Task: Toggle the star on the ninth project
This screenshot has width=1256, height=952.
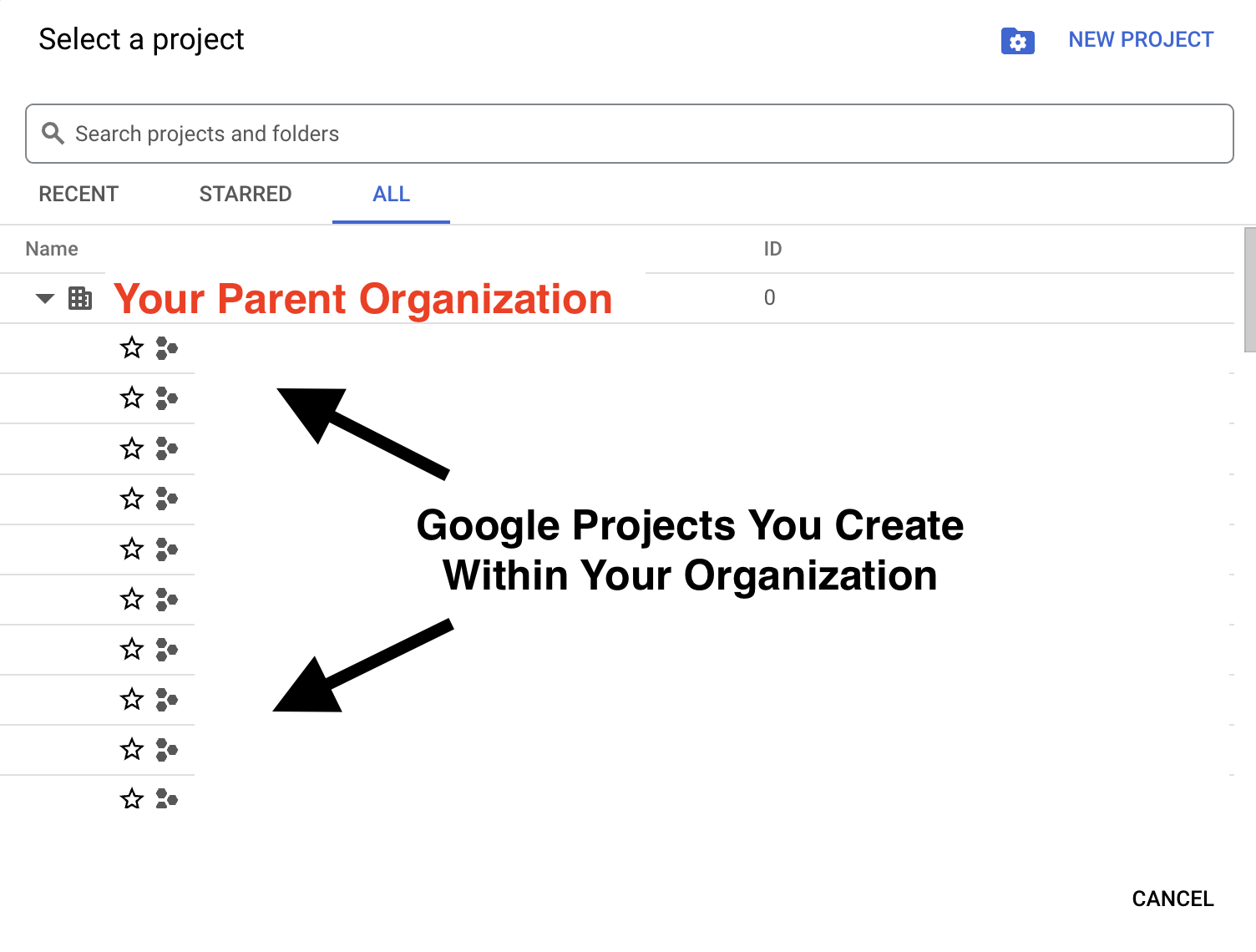Action: (x=132, y=748)
